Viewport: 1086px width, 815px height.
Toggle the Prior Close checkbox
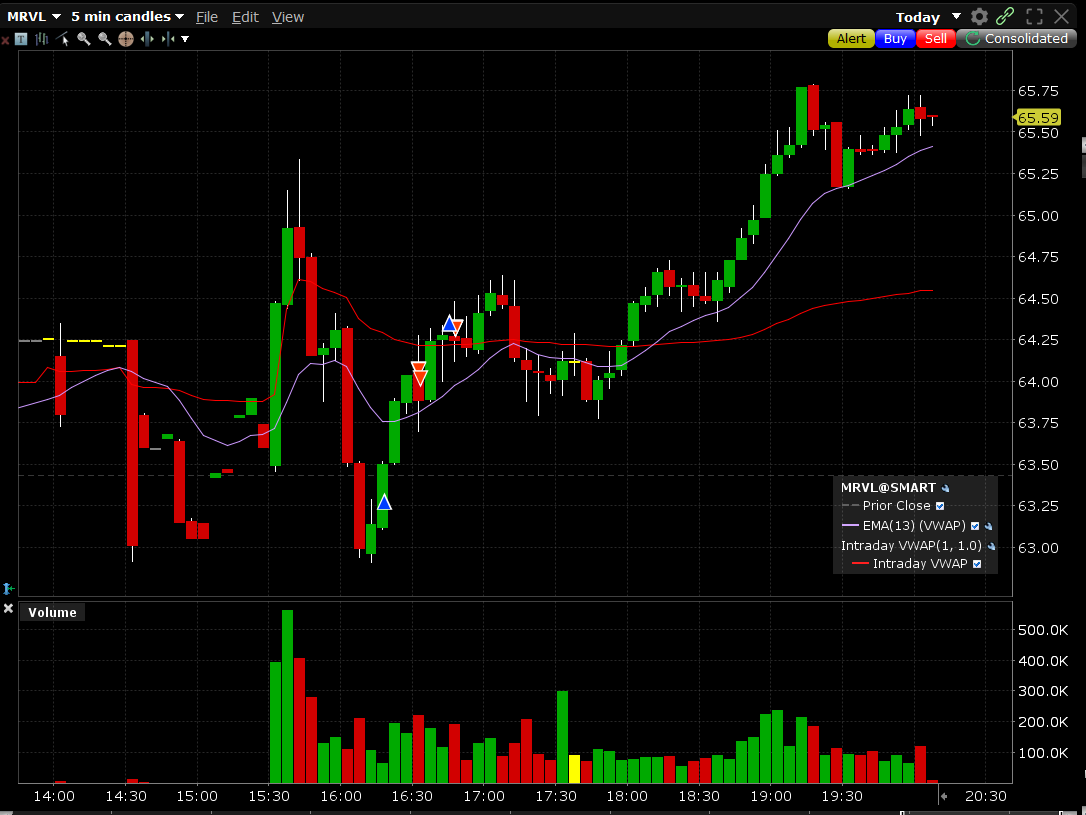pos(940,506)
